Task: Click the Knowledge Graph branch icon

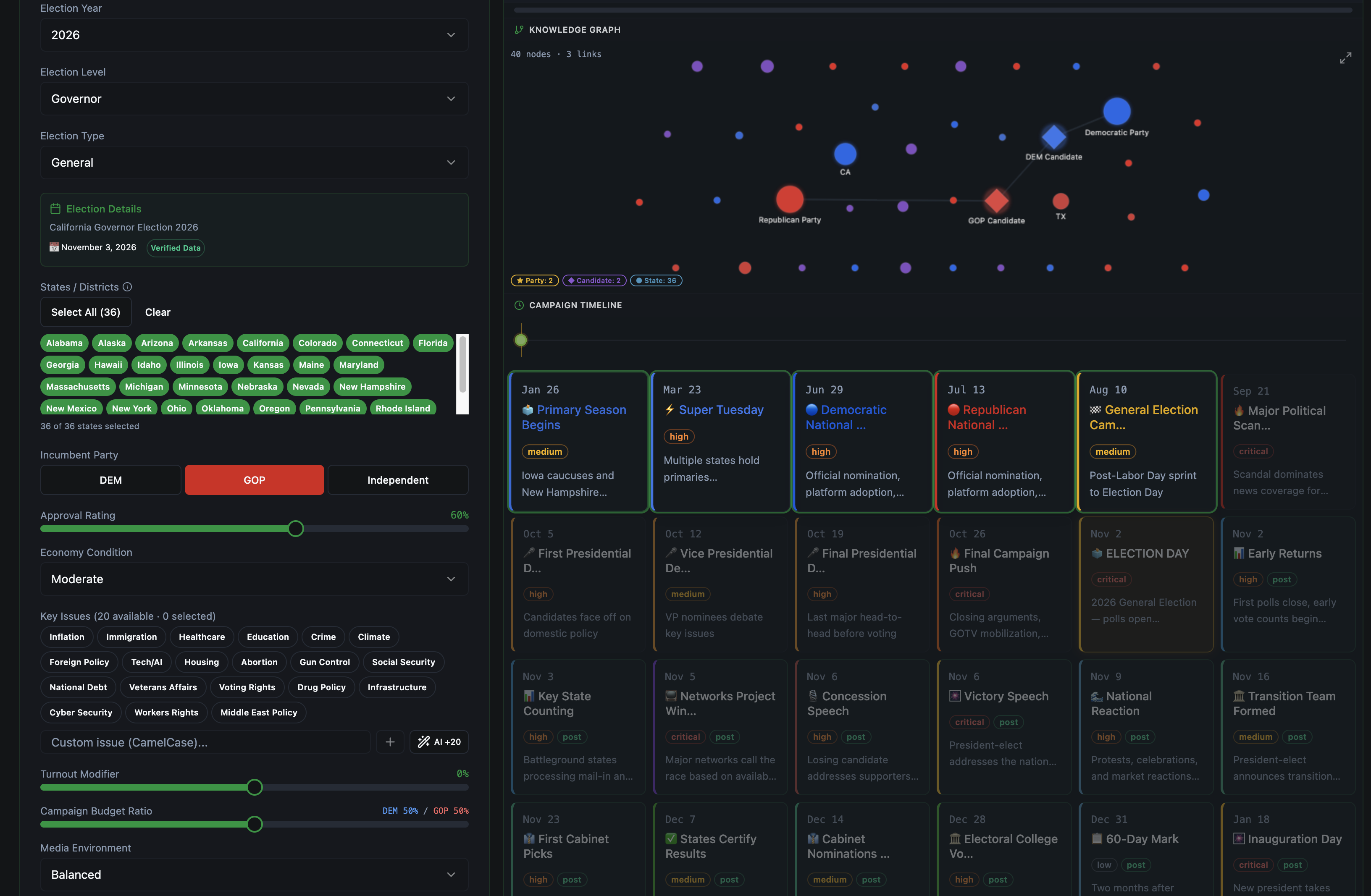Action: tap(519, 29)
